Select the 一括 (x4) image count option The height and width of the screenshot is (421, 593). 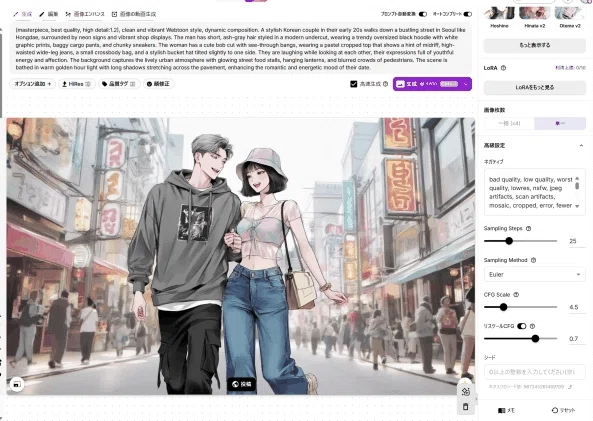coord(509,123)
